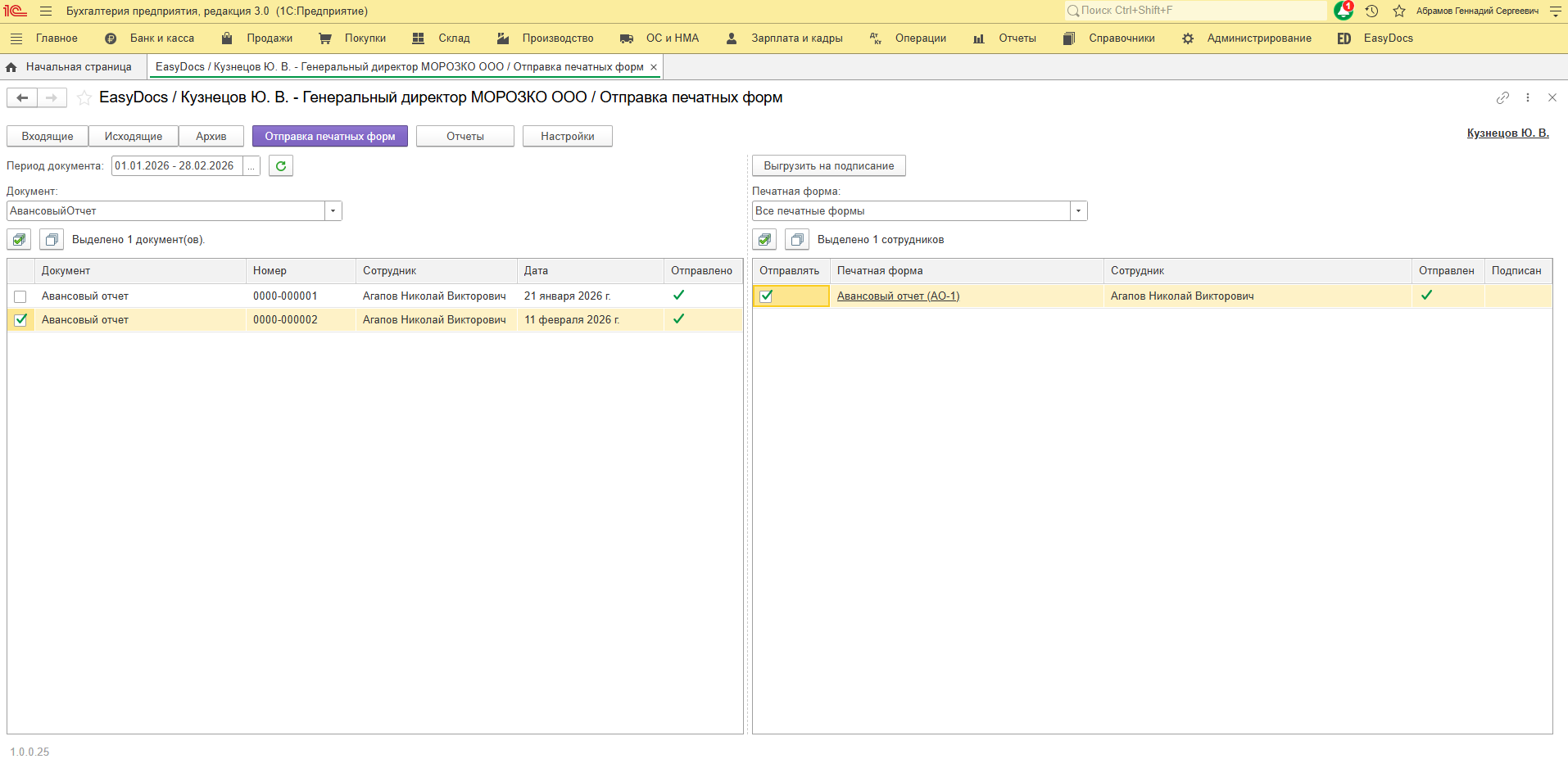Image resolution: width=1568 pixels, height=768 pixels.
Task: Check the box for document 0000-000001
Action: tap(20, 296)
